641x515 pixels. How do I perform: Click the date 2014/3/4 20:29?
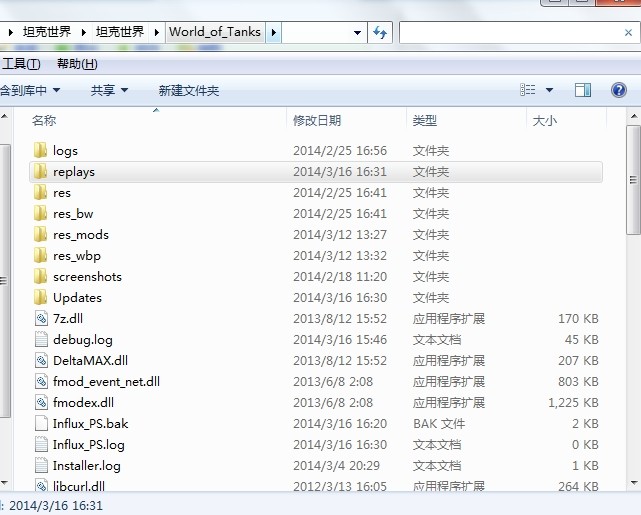tap(336, 466)
